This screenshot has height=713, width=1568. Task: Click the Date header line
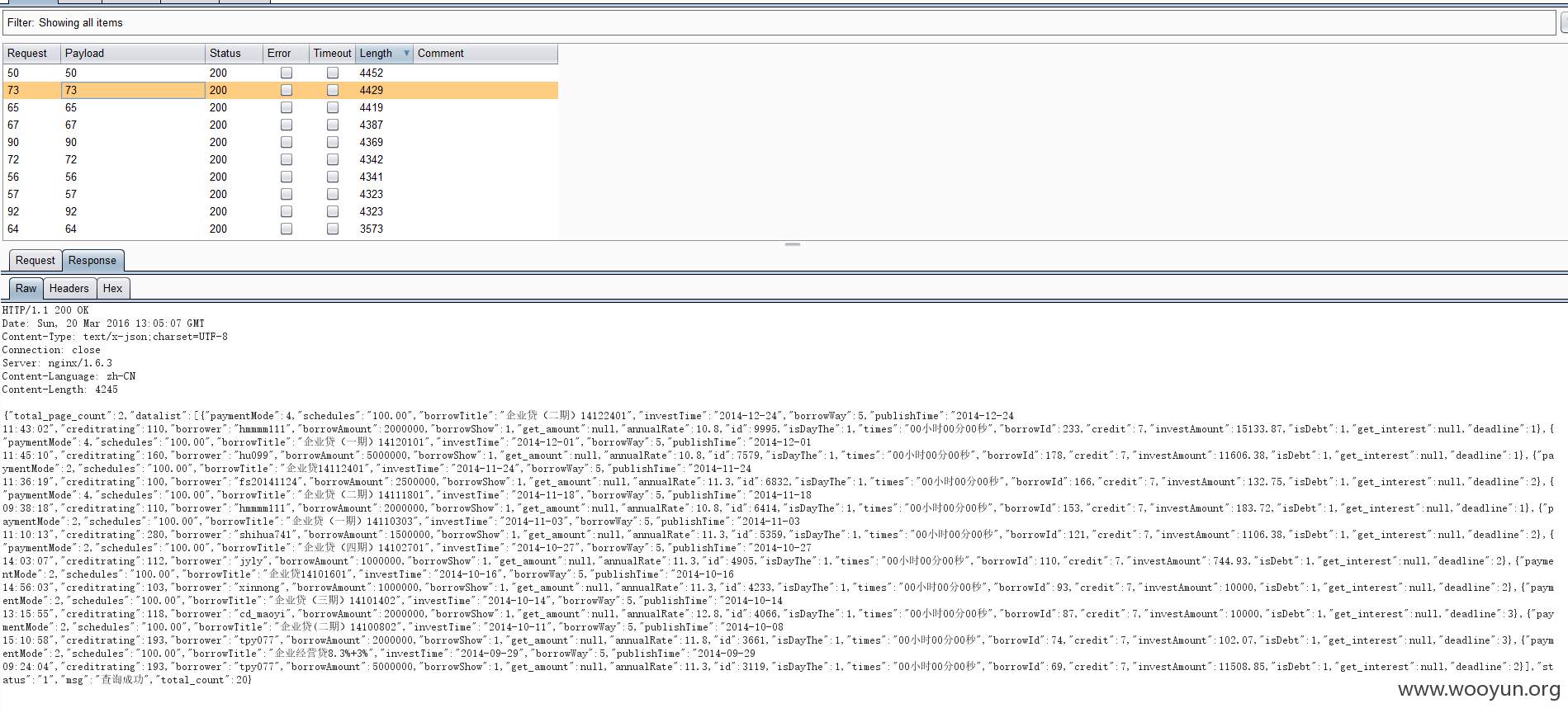tap(103, 323)
